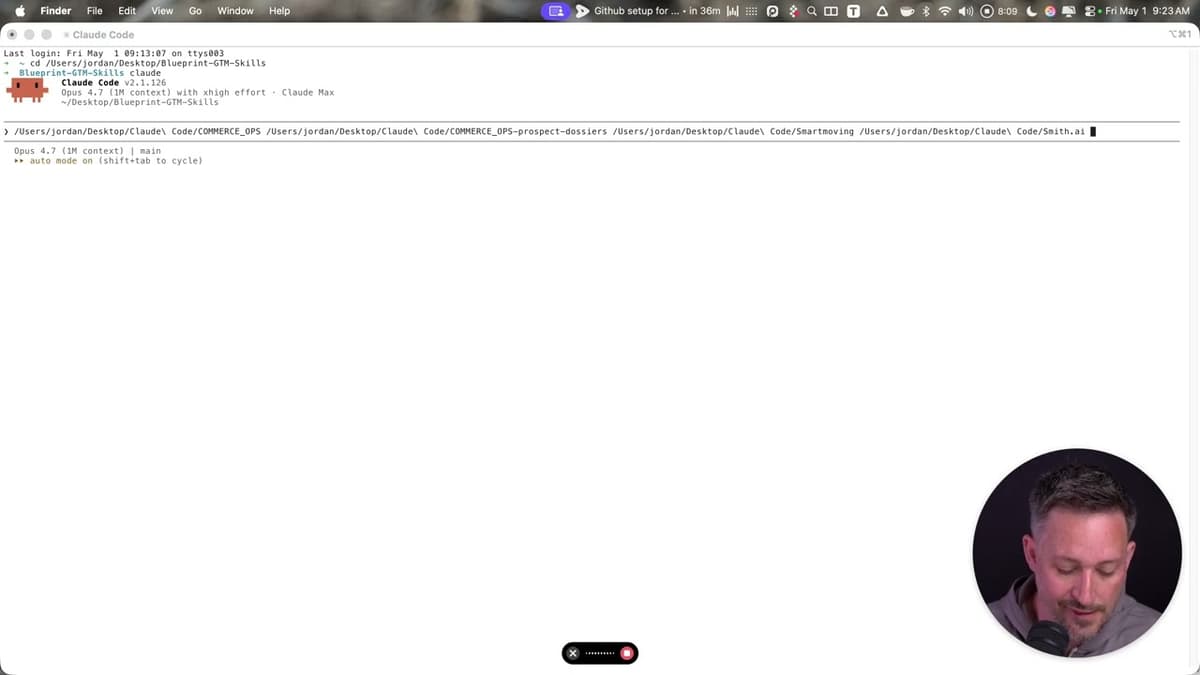Viewport: 1200px width, 675px height.
Task: Click the '~/Desktop/Blueprint-GTM-Skills' path under the logo
Action: click(x=140, y=102)
